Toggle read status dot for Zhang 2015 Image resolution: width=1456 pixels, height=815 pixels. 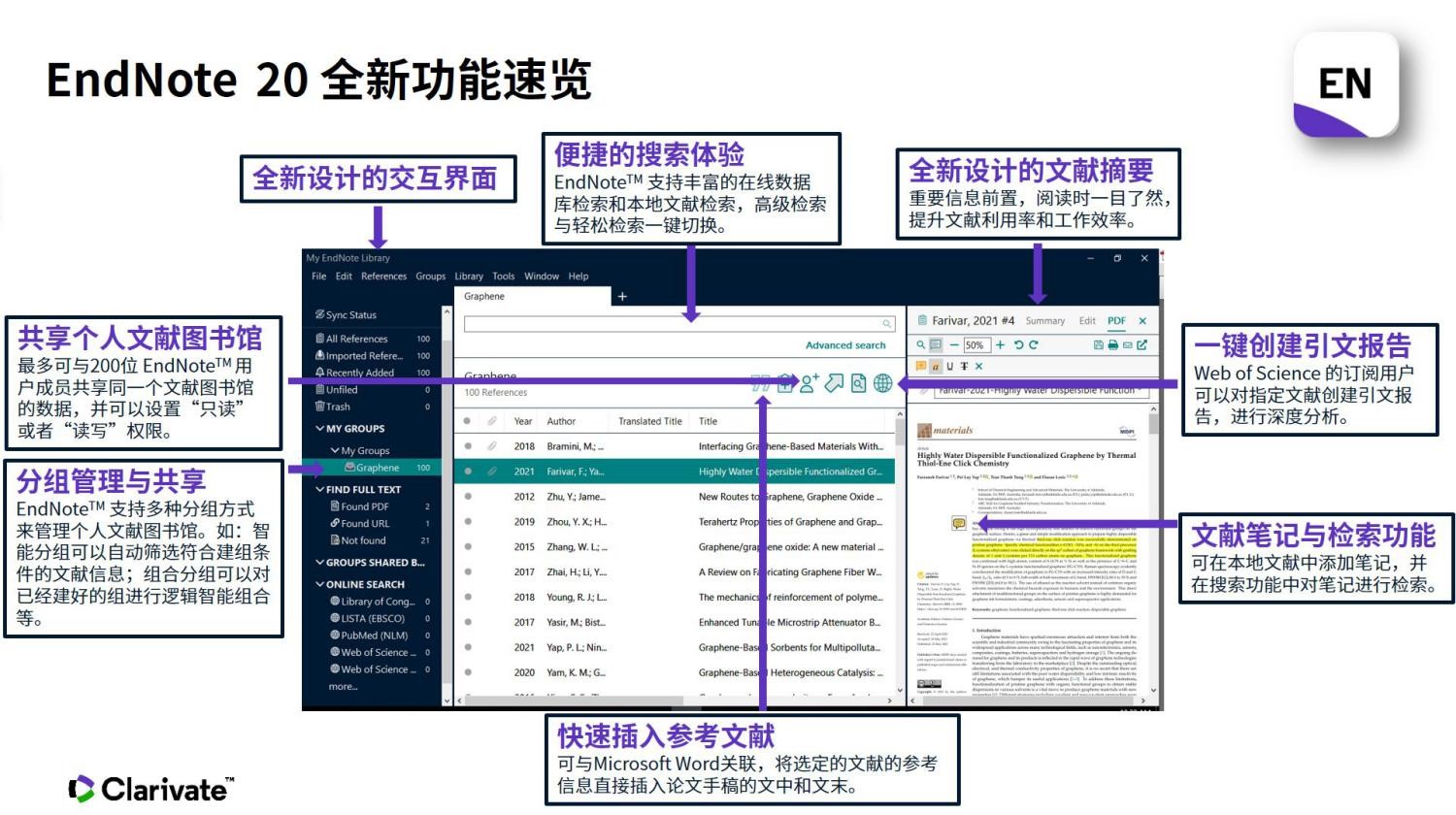point(467,546)
